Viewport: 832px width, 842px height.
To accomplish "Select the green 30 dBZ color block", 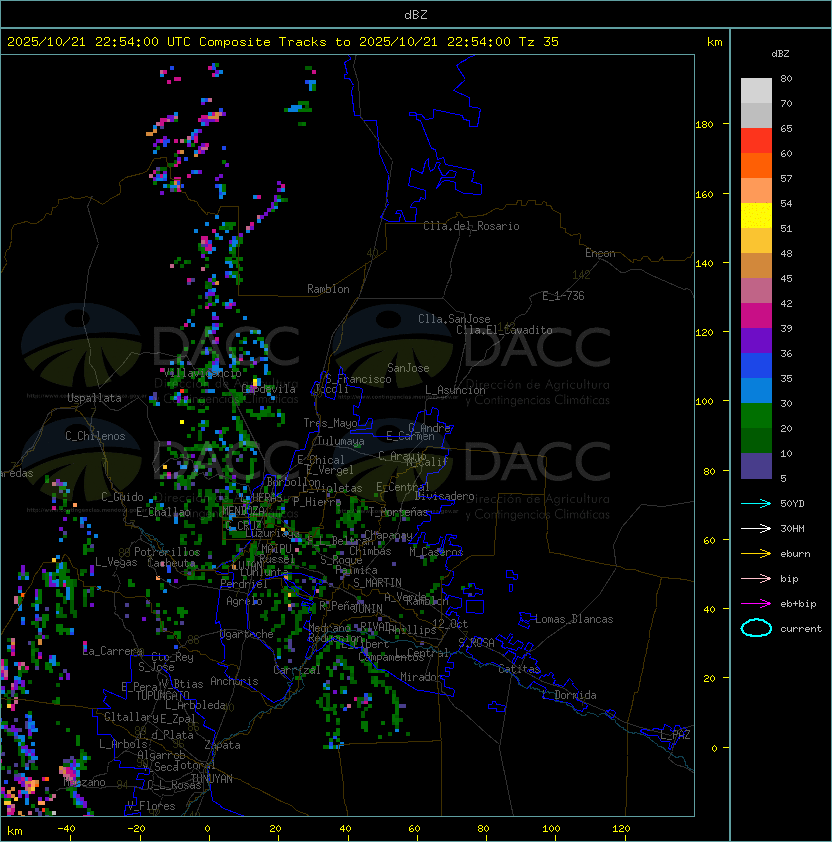I will click(x=756, y=415).
